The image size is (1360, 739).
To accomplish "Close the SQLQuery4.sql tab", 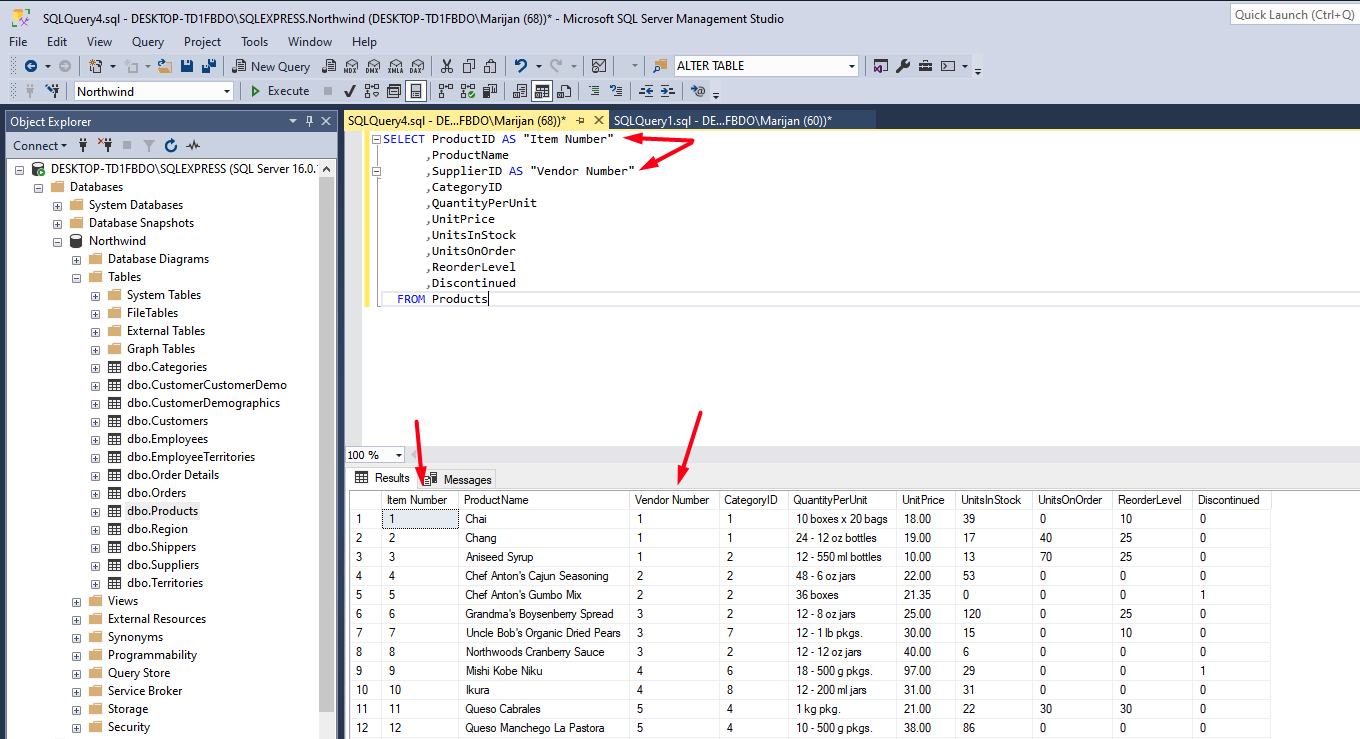I will [599, 120].
